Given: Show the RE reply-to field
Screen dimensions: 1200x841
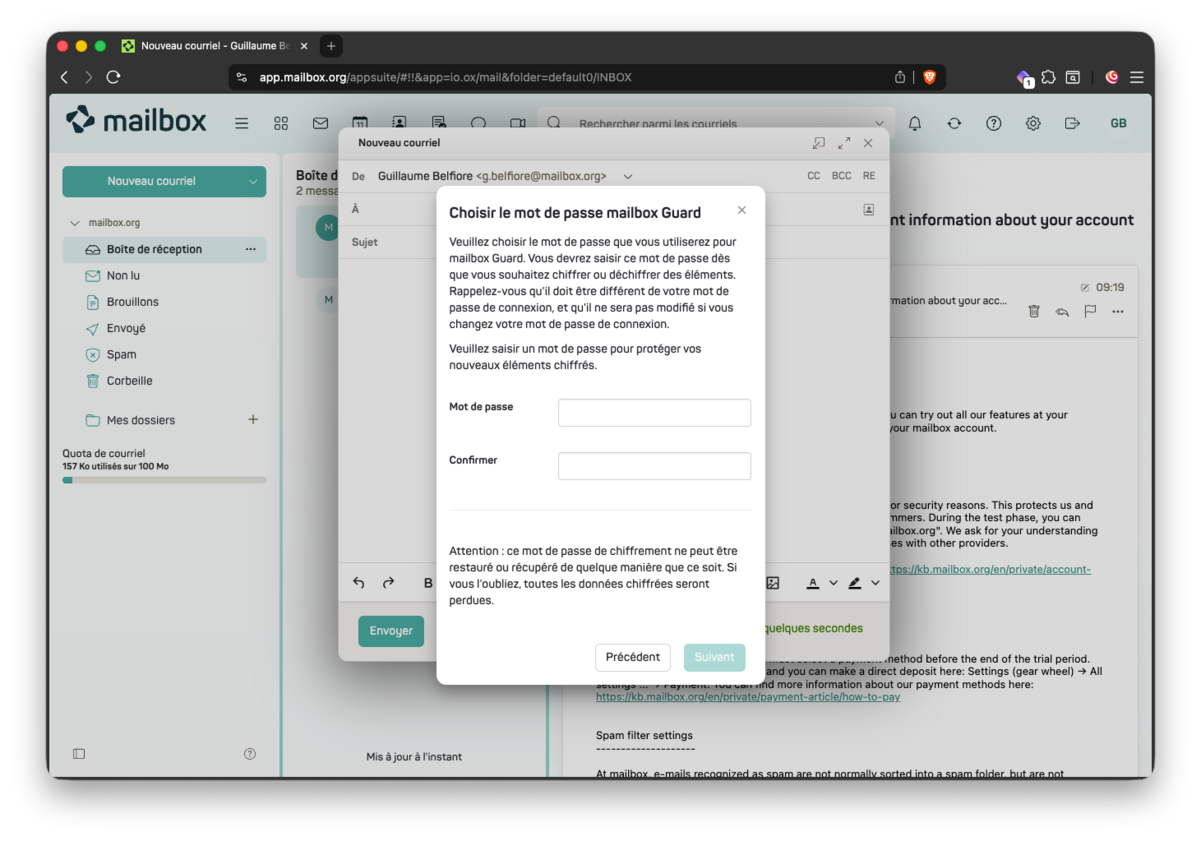Looking at the screenshot, I should (869, 176).
